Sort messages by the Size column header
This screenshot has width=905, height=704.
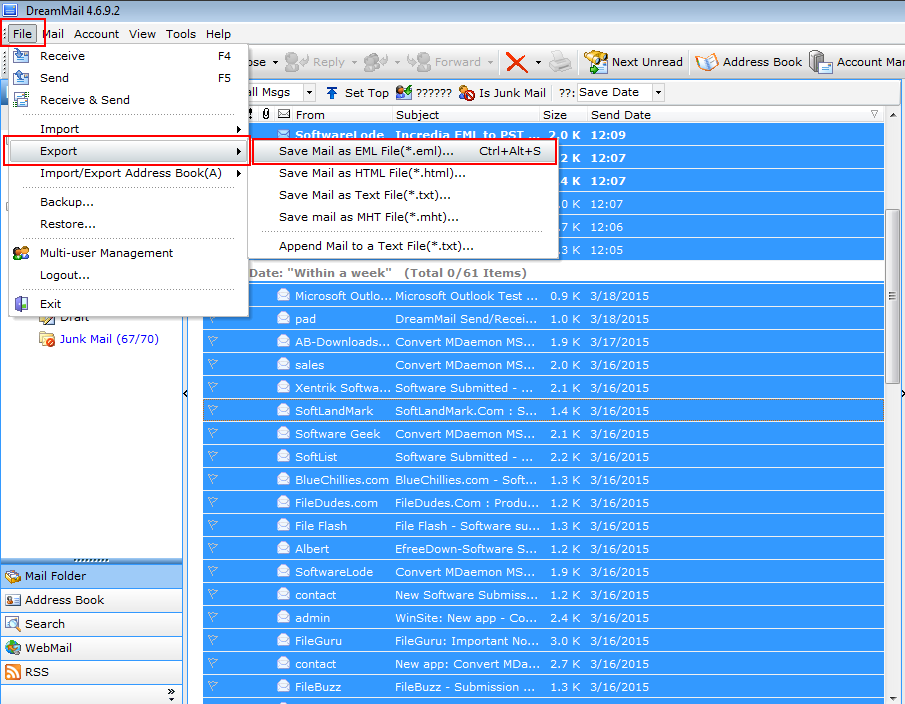click(x=563, y=115)
